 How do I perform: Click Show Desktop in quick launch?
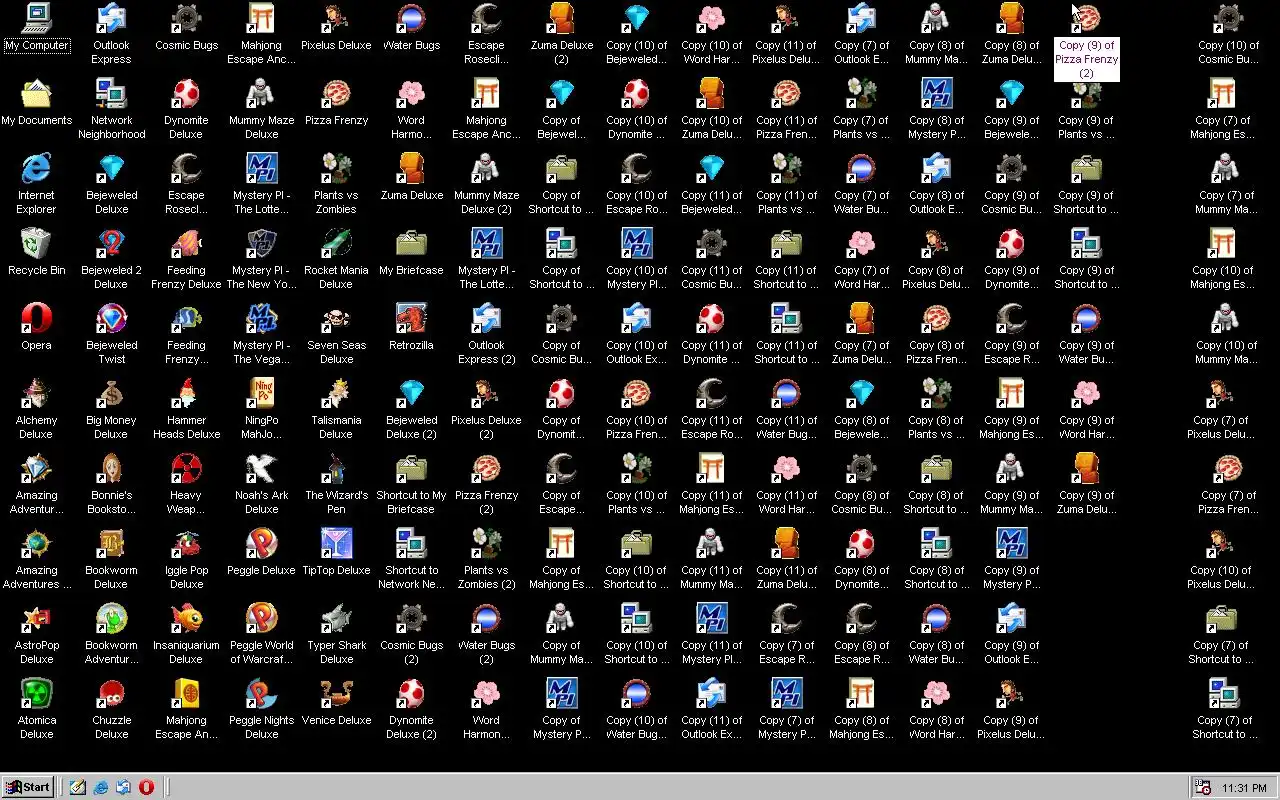78,787
